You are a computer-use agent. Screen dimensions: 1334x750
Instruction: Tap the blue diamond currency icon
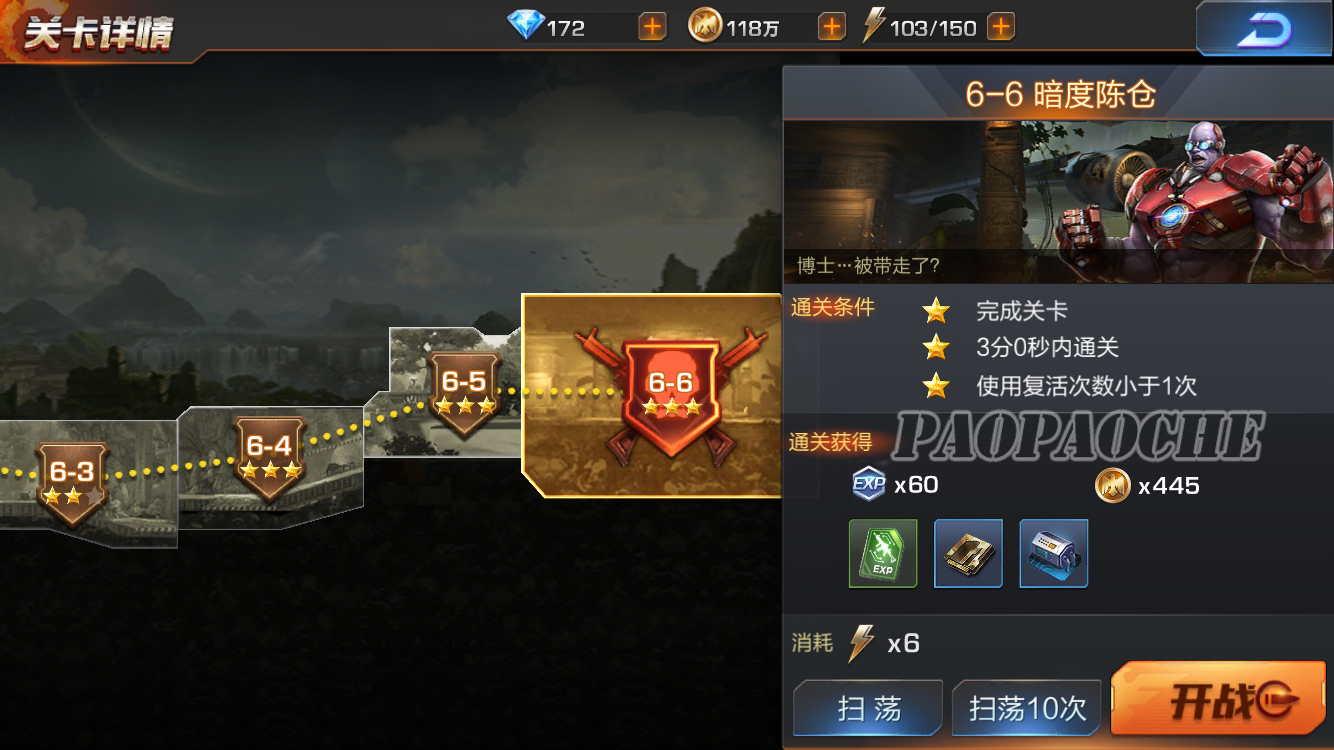click(525, 26)
